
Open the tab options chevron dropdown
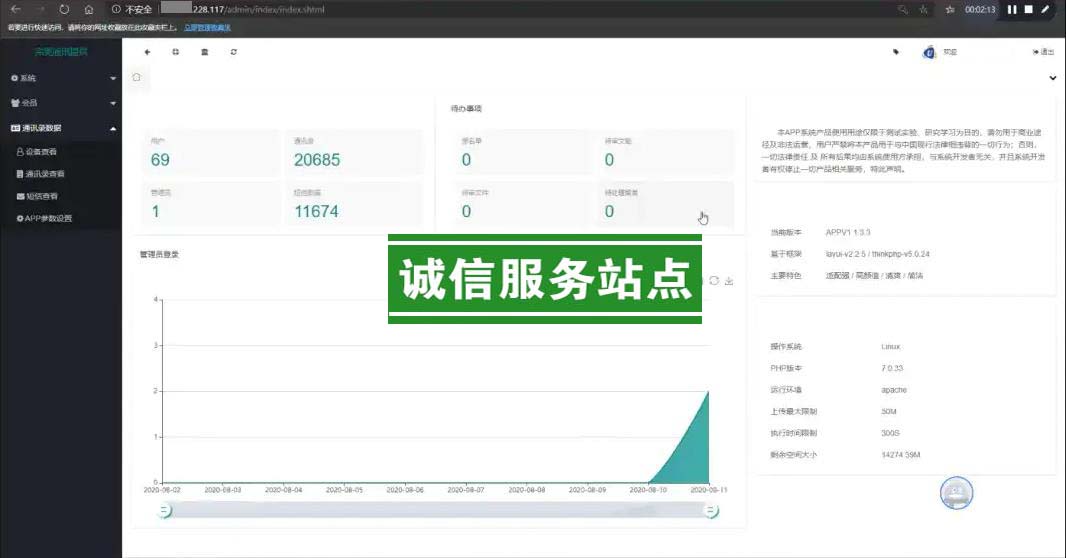[x=1052, y=78]
